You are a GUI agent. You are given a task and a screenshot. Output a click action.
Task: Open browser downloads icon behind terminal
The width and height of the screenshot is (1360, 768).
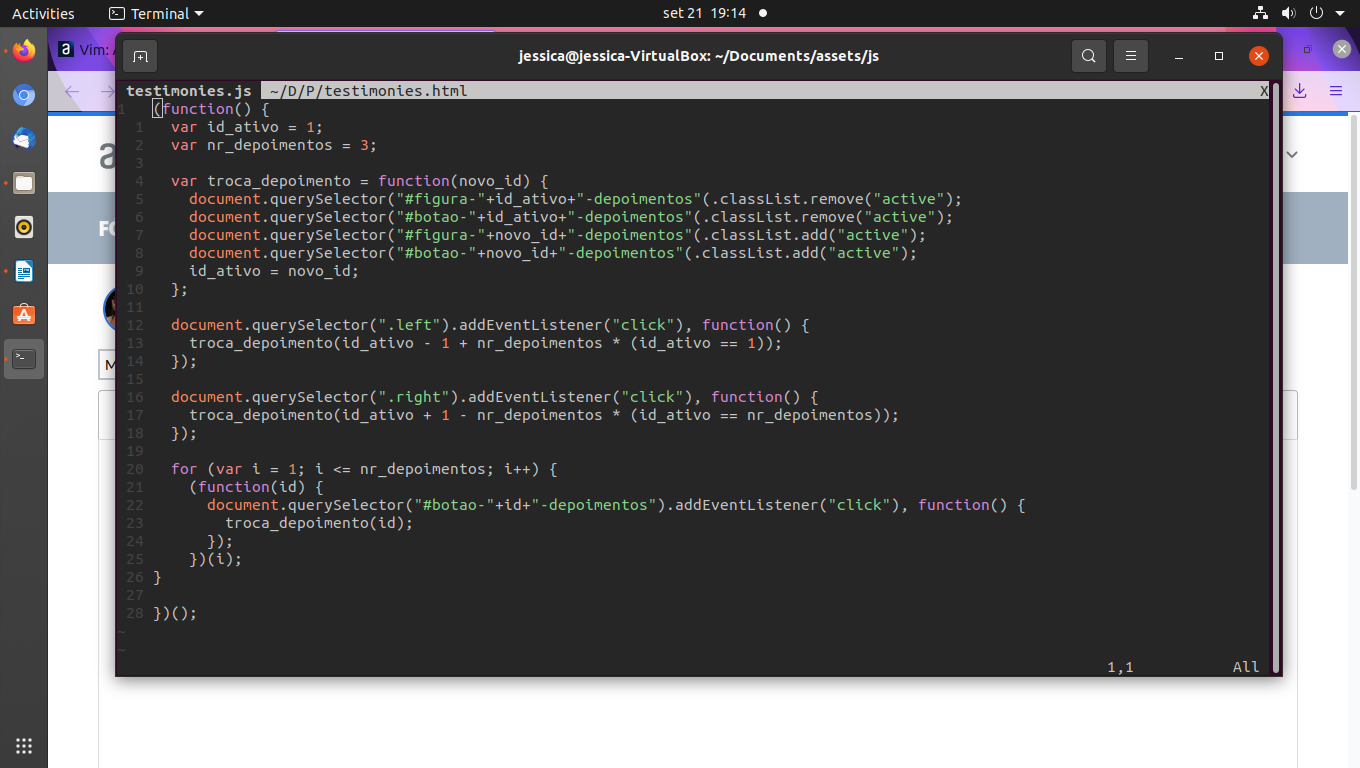1300,91
